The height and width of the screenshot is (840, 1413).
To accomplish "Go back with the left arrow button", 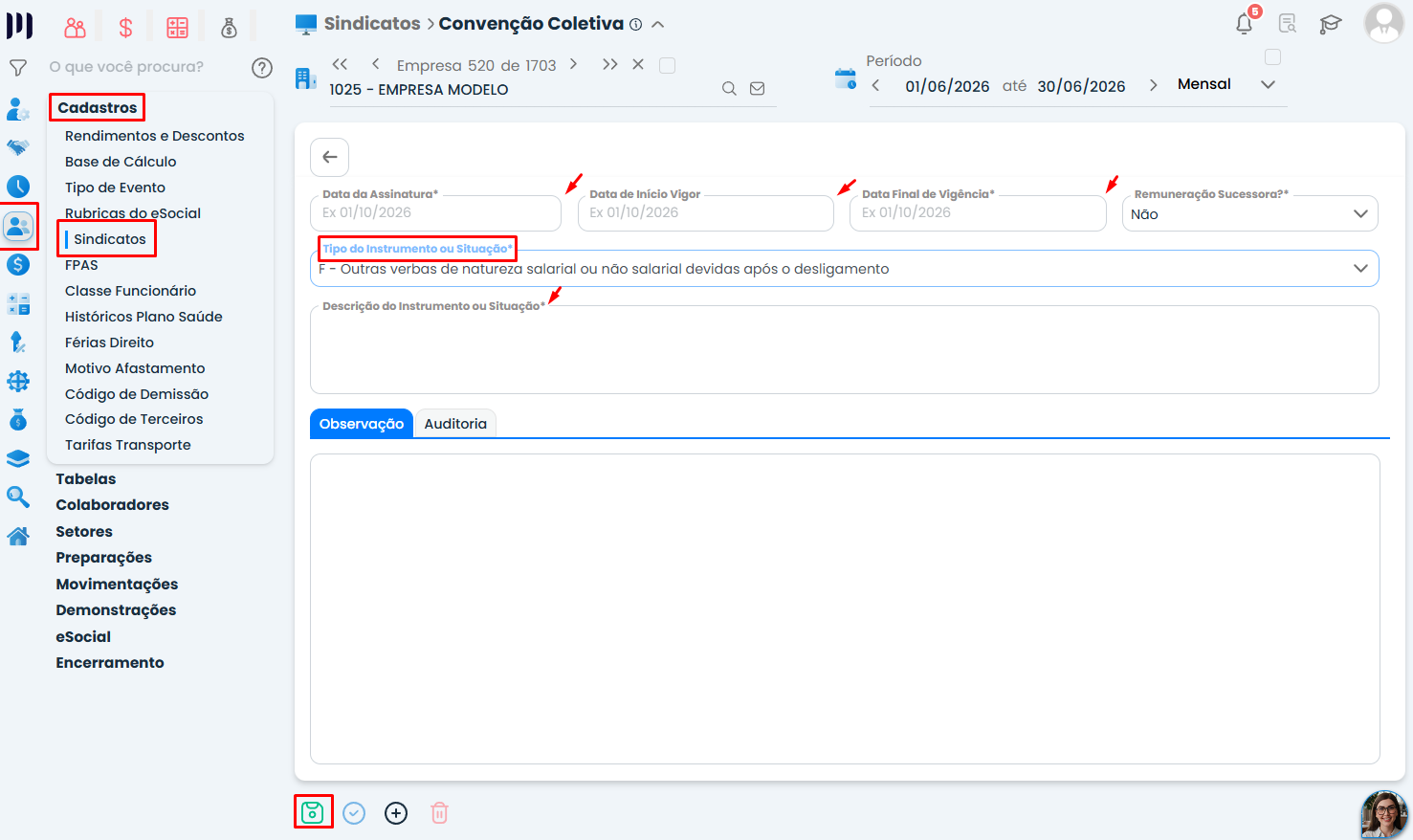I will point(330,157).
